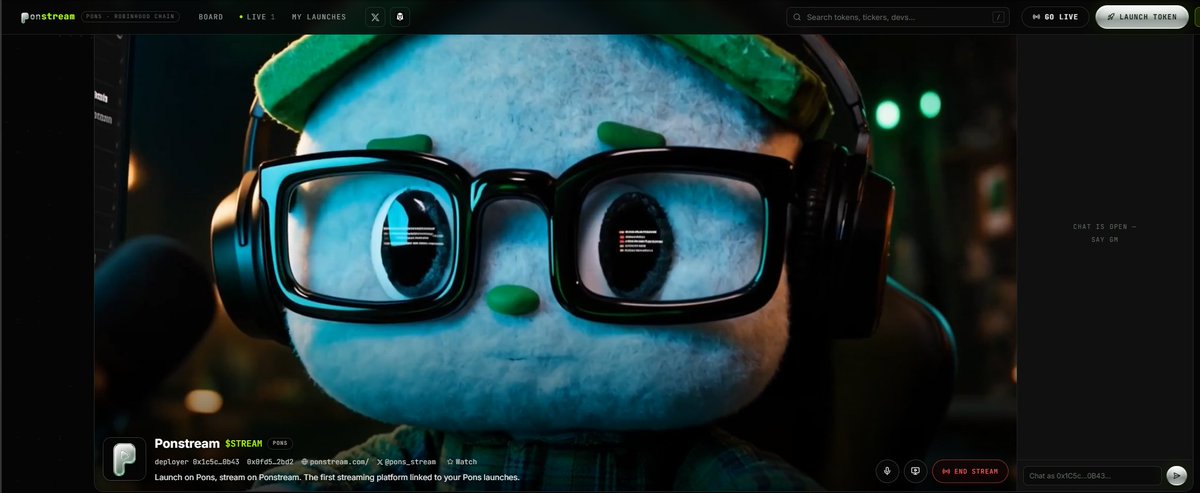End the stream with End Stream button

coord(970,472)
